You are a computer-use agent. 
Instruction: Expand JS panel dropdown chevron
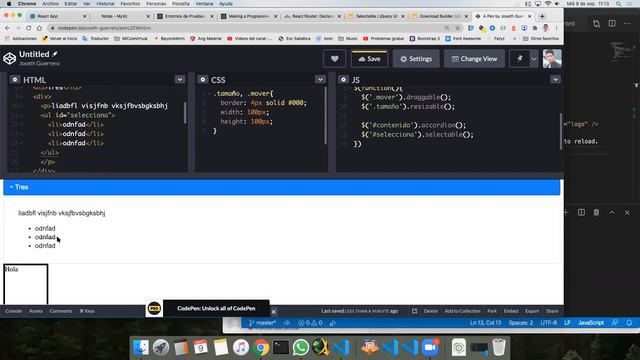pos(555,80)
